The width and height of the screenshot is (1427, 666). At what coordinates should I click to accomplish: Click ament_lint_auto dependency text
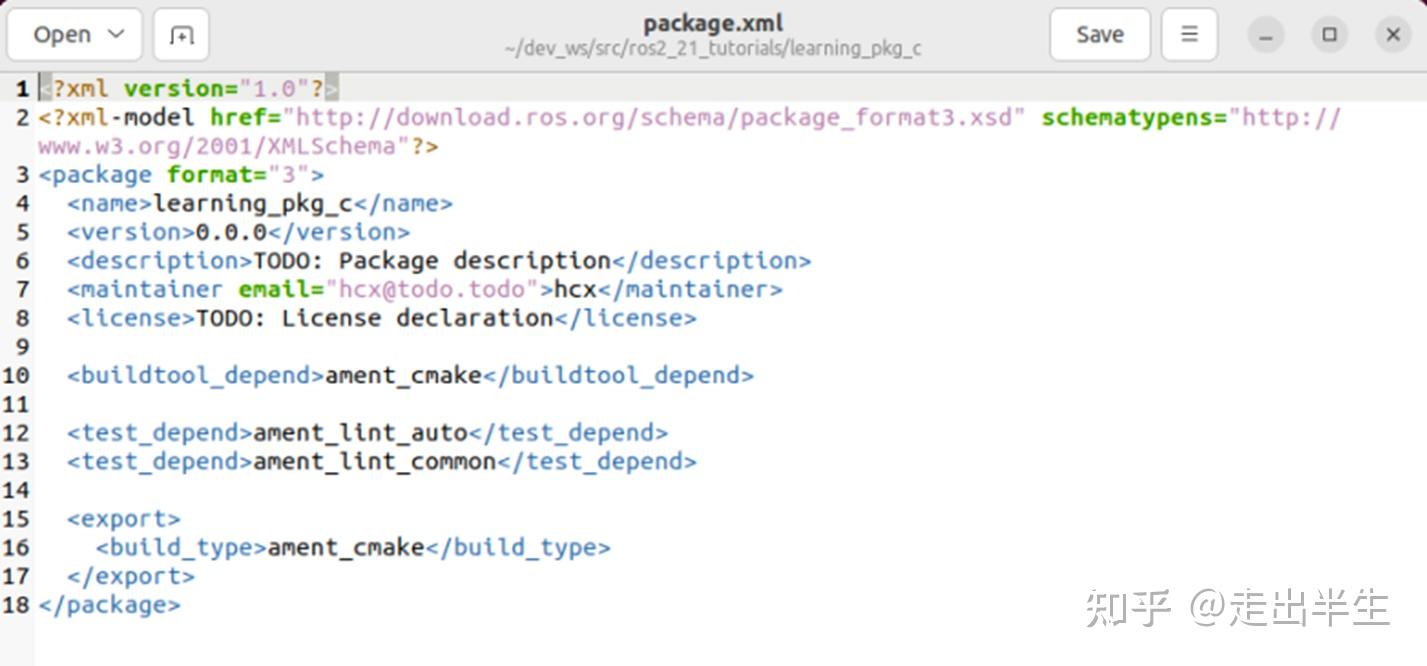click(x=360, y=433)
